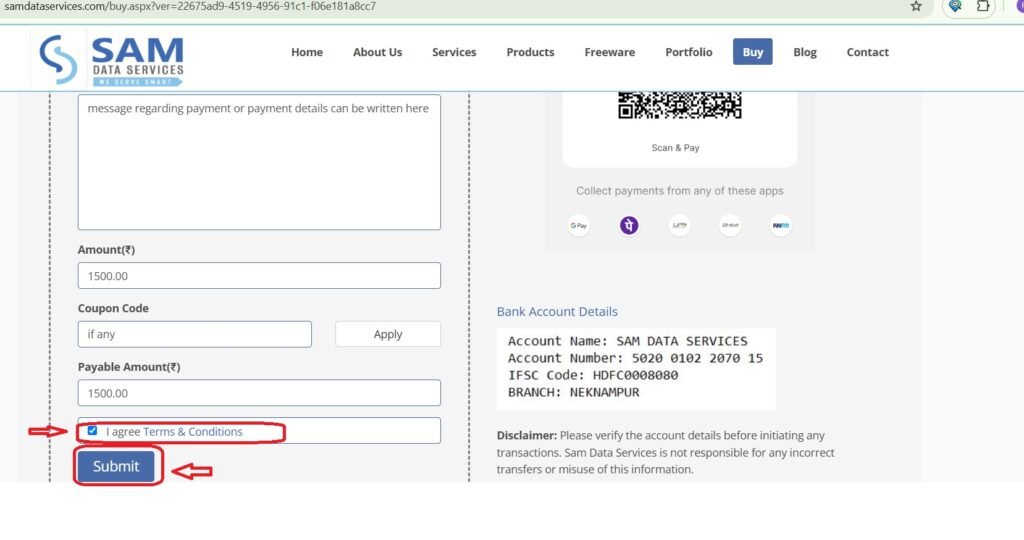Toggle the I agree Terms checkbox
Image resolution: width=1024 pixels, height=540 pixels.
[x=92, y=431]
